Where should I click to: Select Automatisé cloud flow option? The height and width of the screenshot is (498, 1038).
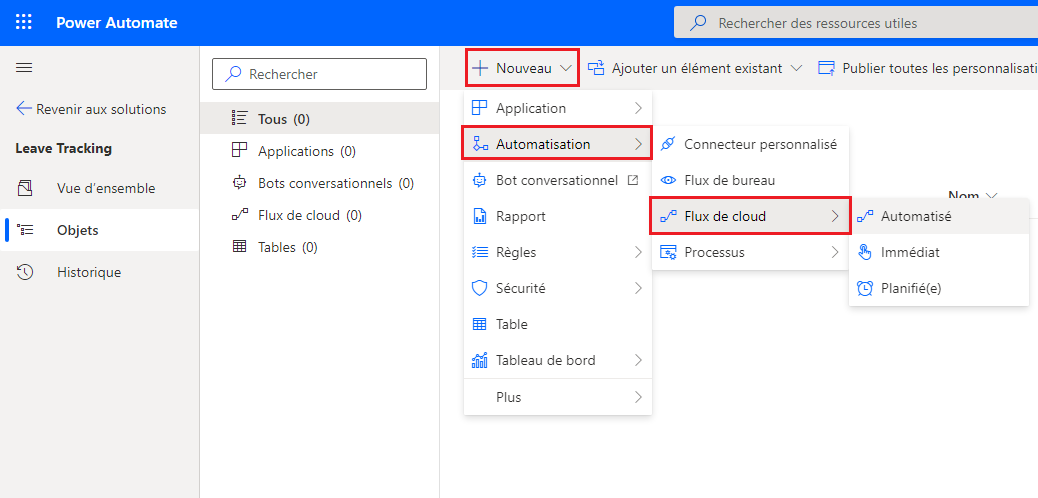[939, 216]
